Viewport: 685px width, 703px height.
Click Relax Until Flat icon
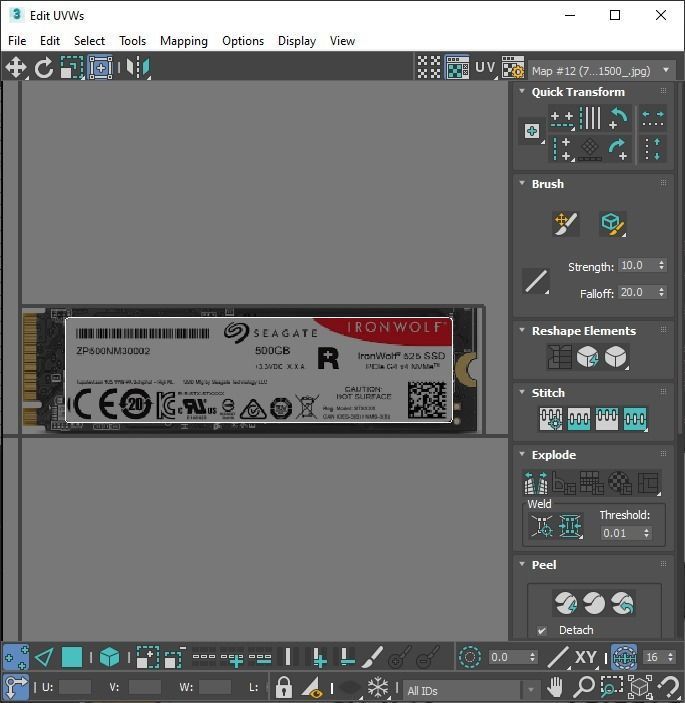[588, 357]
